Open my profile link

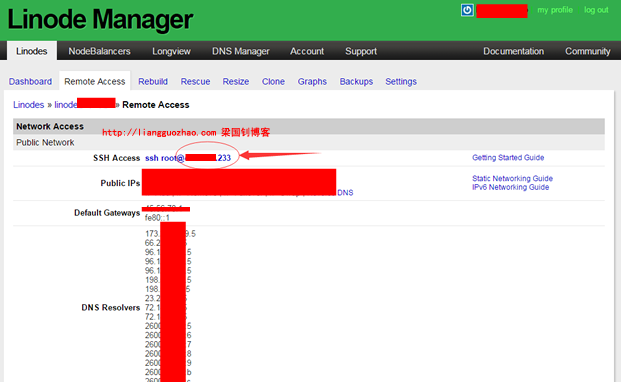(x=555, y=10)
